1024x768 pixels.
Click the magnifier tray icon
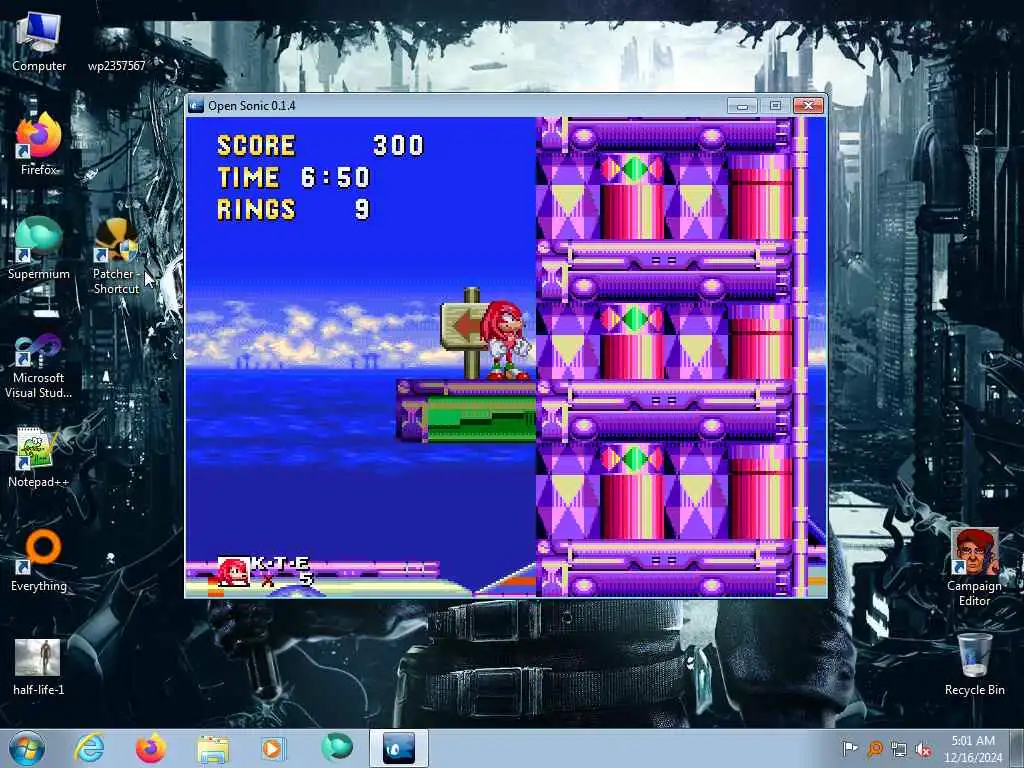[x=874, y=748]
